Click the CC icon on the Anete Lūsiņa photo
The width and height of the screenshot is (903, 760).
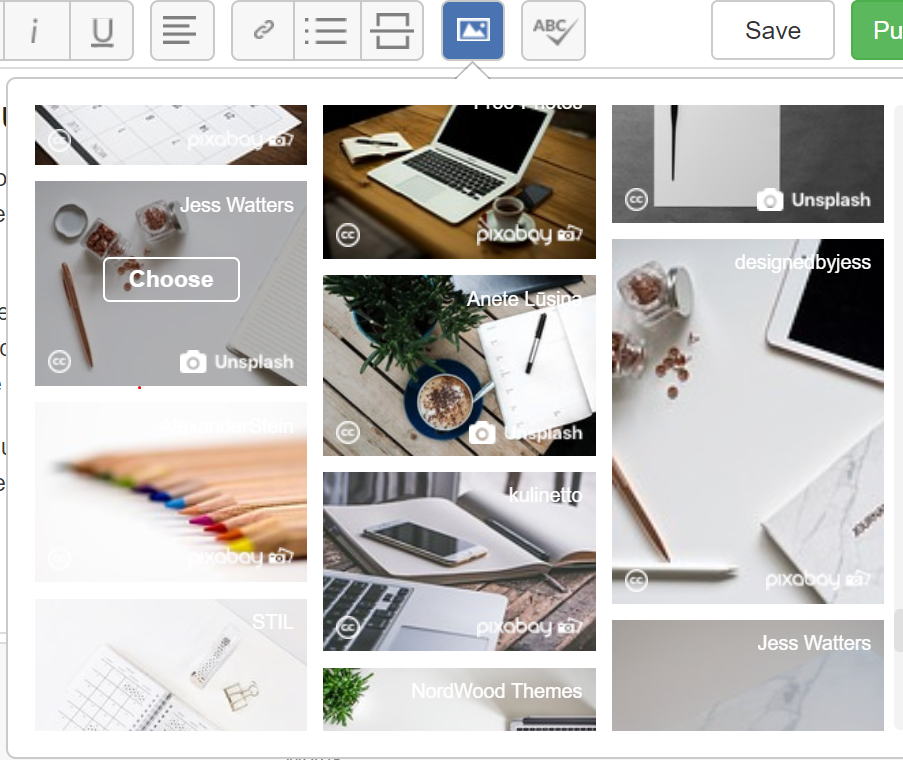pyautogui.click(x=347, y=432)
